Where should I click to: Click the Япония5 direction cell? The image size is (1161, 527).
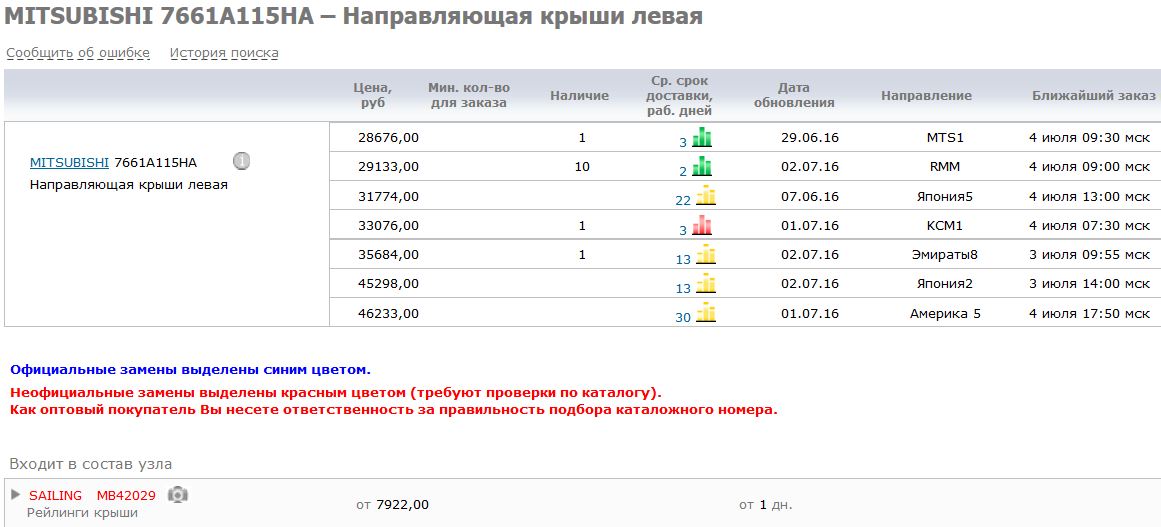(x=945, y=196)
